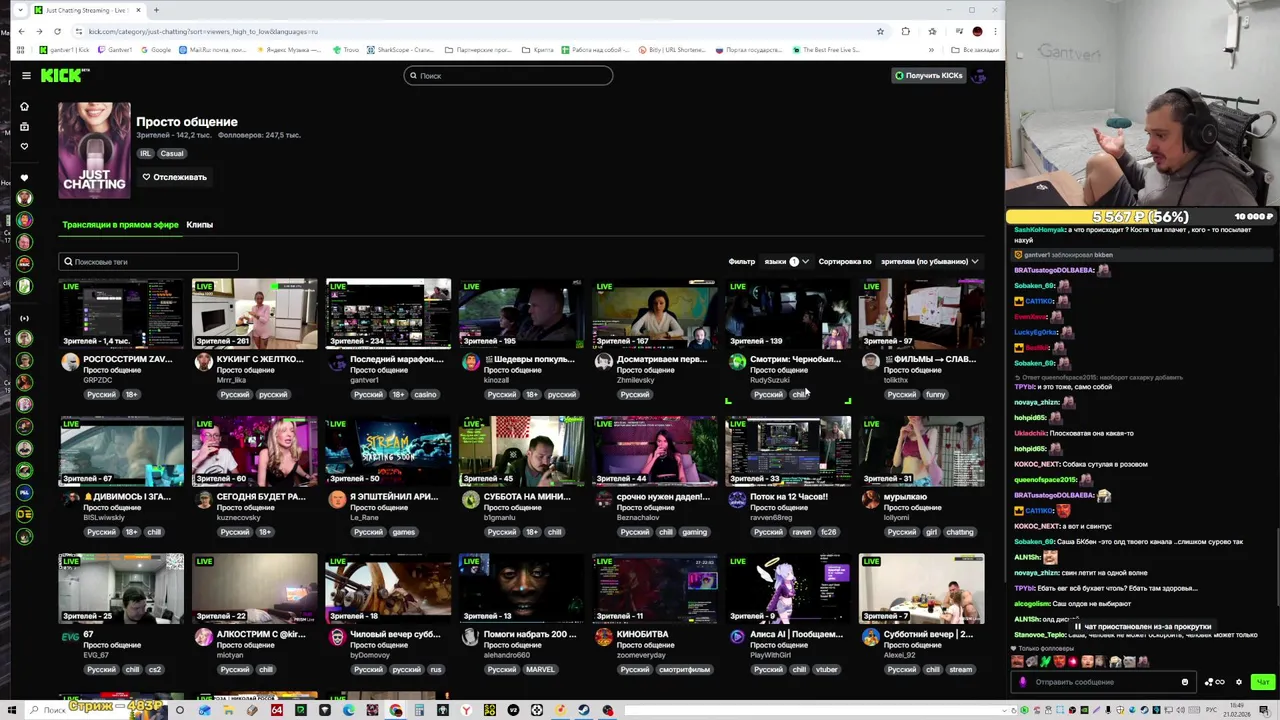
Task: Switch to the Клипы tab
Action: 199,224
